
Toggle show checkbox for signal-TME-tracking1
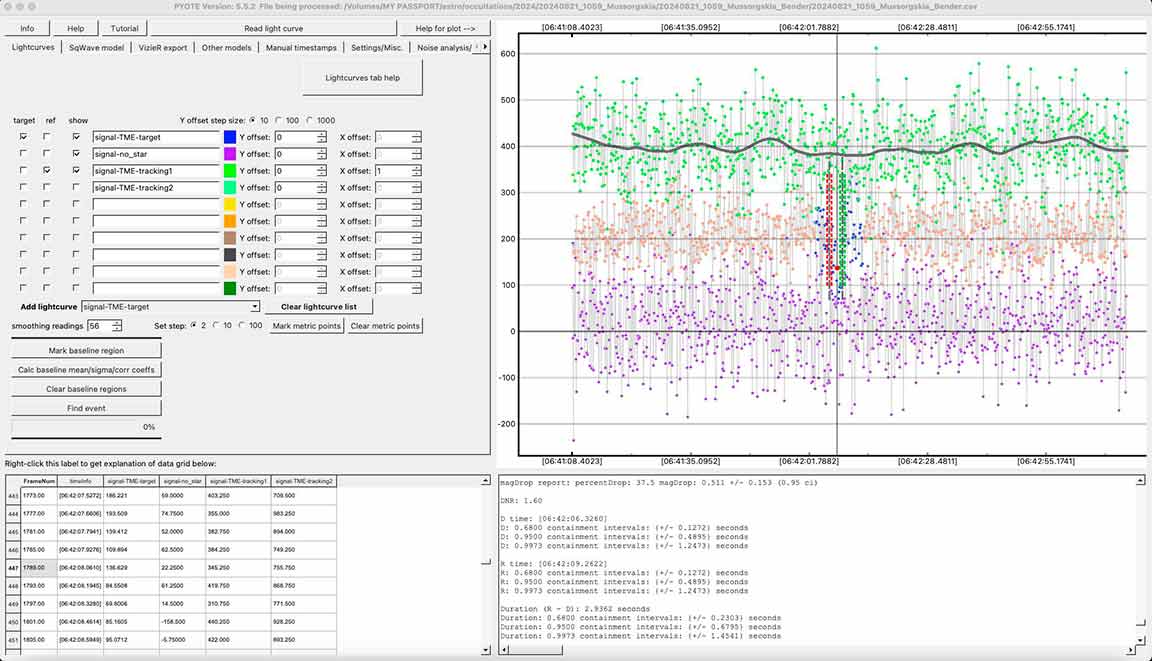point(76,171)
